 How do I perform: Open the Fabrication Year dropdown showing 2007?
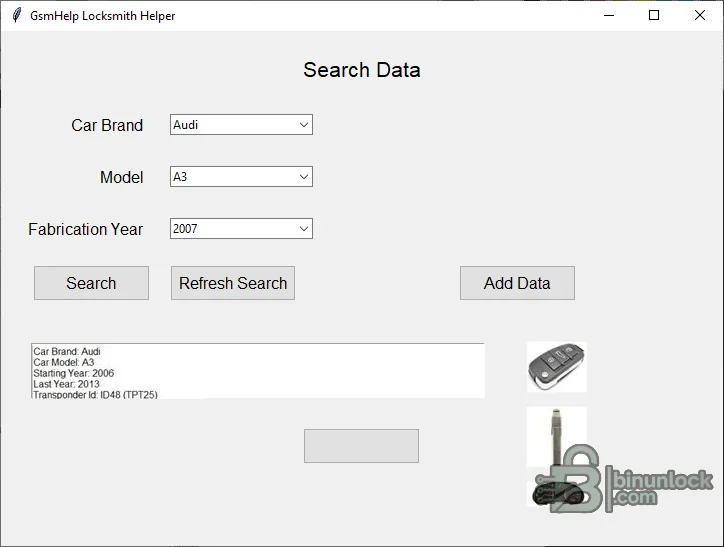click(x=241, y=228)
